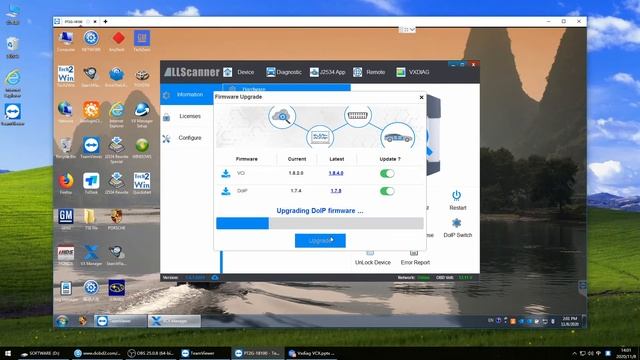This screenshot has height=360, width=640.
Task: Switch to TeamViewer in remote taskbar
Action: coord(120,321)
